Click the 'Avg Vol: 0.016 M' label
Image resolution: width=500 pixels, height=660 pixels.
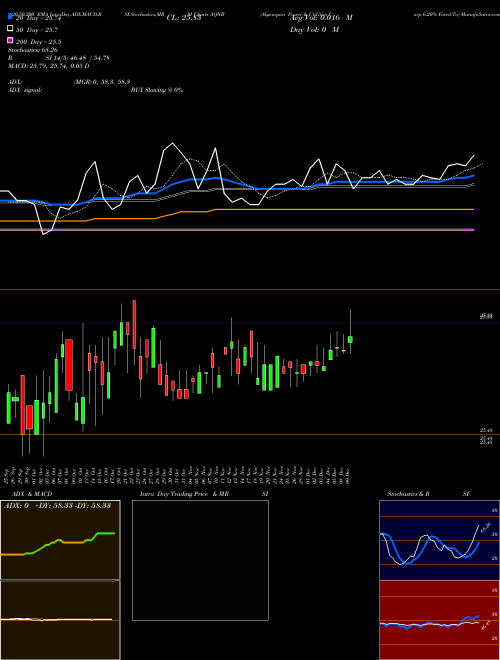pyautogui.click(x=321, y=18)
